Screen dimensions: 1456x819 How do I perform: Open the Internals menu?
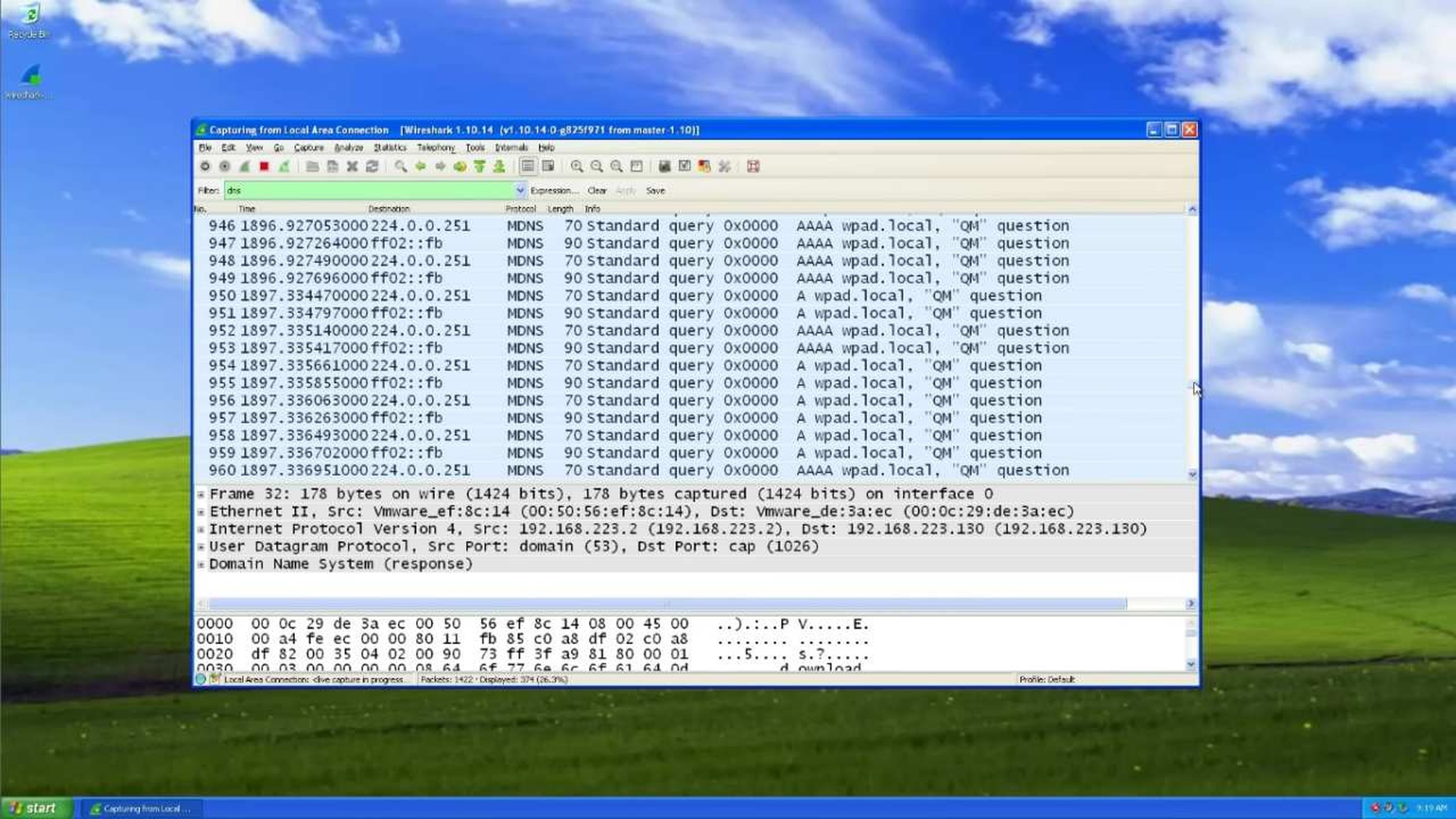[x=511, y=147]
